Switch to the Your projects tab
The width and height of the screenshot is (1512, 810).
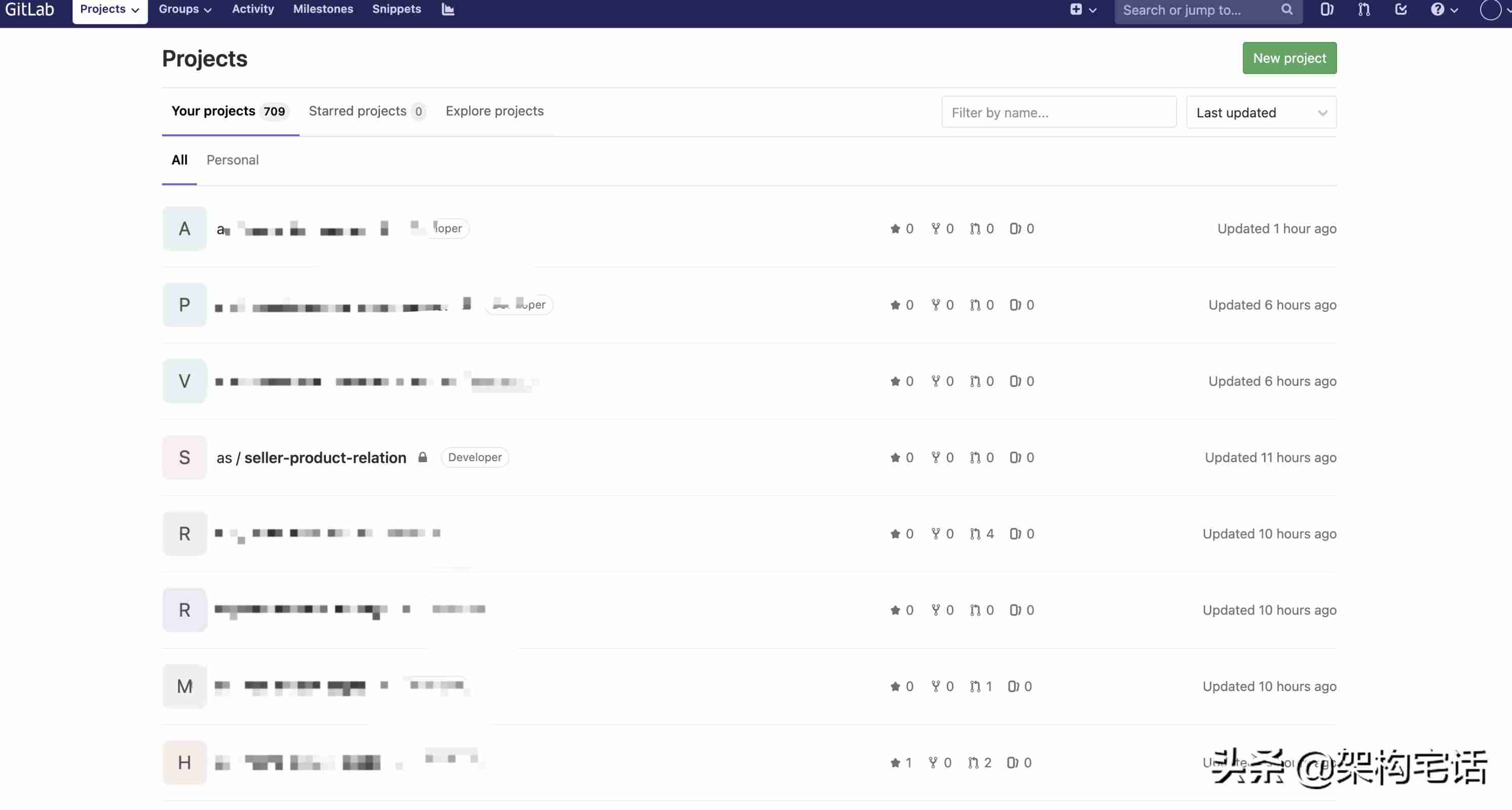(x=230, y=111)
